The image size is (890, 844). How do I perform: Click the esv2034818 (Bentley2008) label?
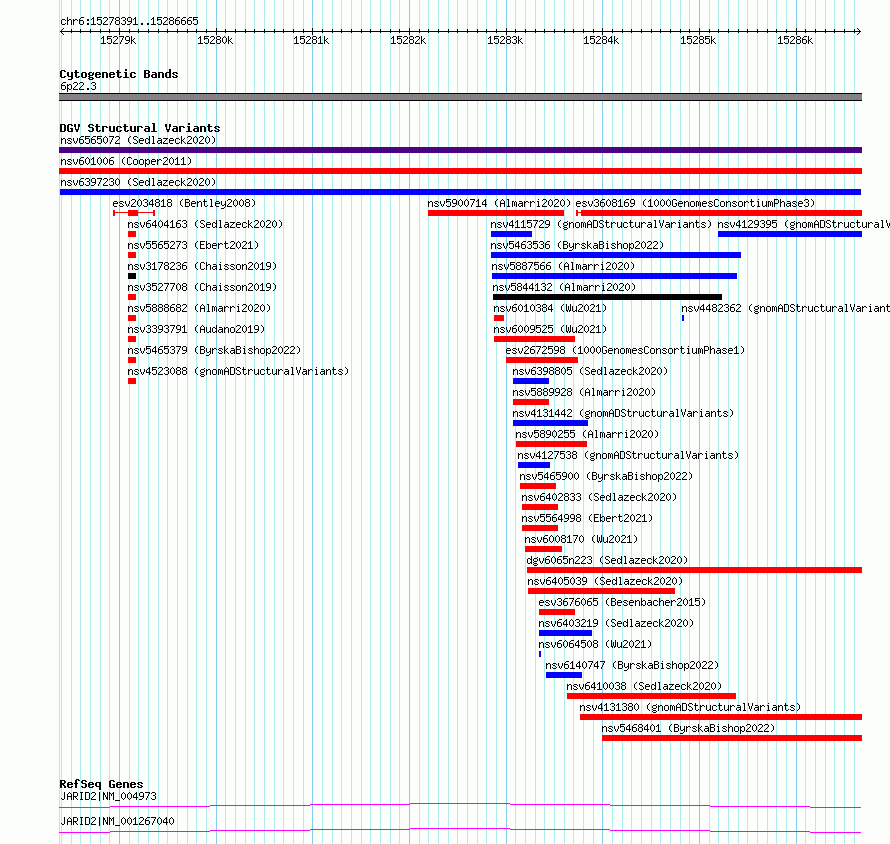[184, 203]
